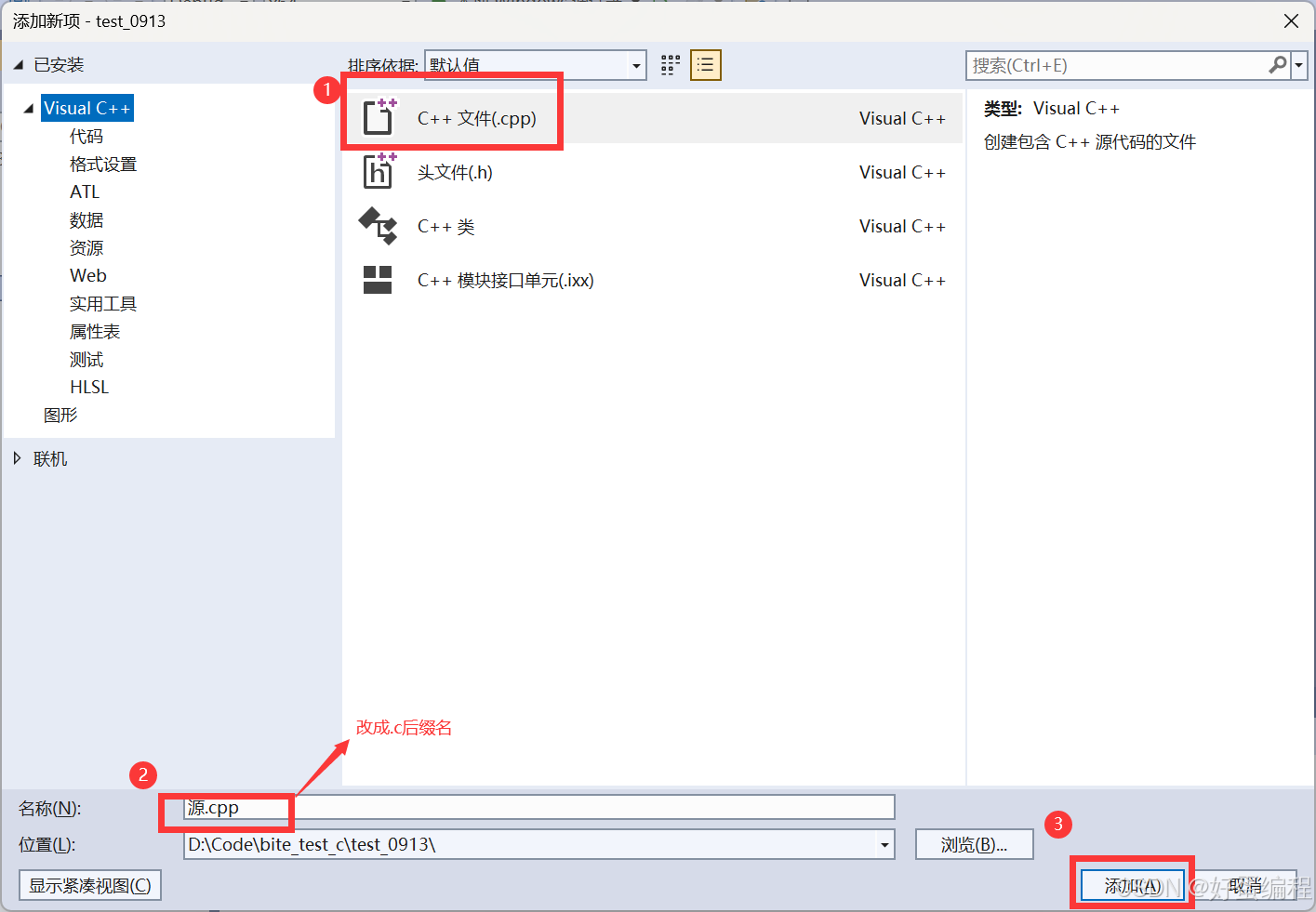The height and width of the screenshot is (912, 1316).
Task: Open the 排序依据 默认值 dropdown
Action: 636,65
